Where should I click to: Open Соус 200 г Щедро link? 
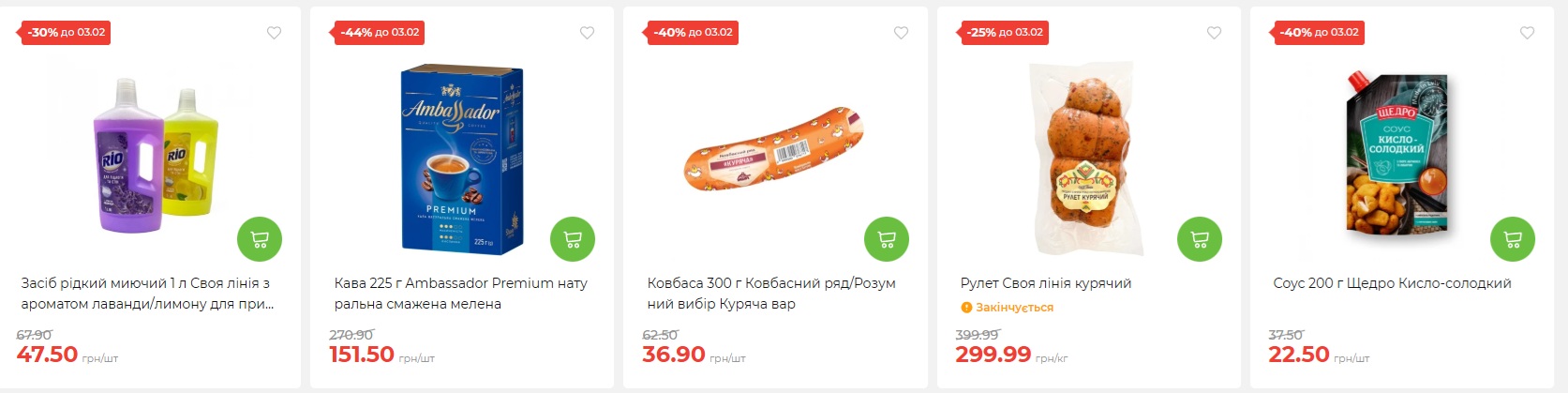[x=1392, y=283]
